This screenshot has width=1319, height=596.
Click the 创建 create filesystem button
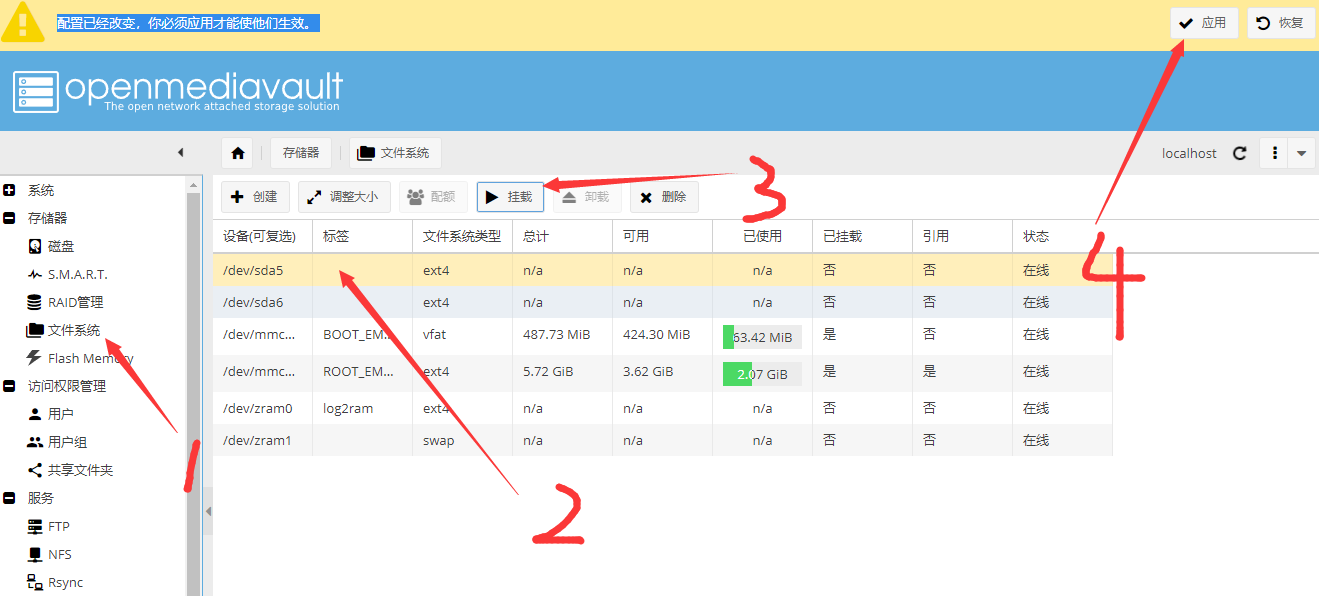pos(255,197)
